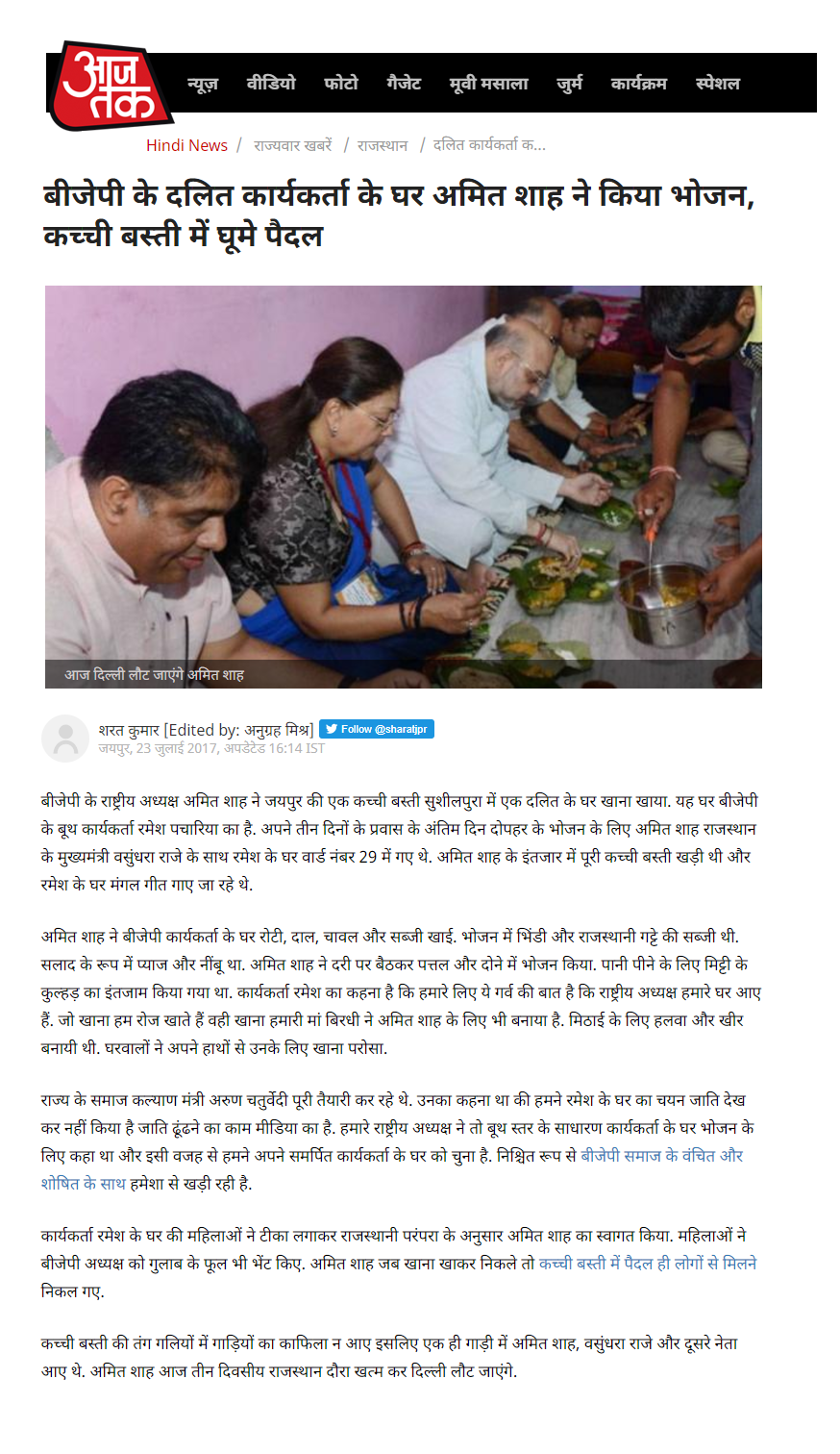Click the Aaj Tak logo
The image size is (840, 1454).
tap(110, 85)
